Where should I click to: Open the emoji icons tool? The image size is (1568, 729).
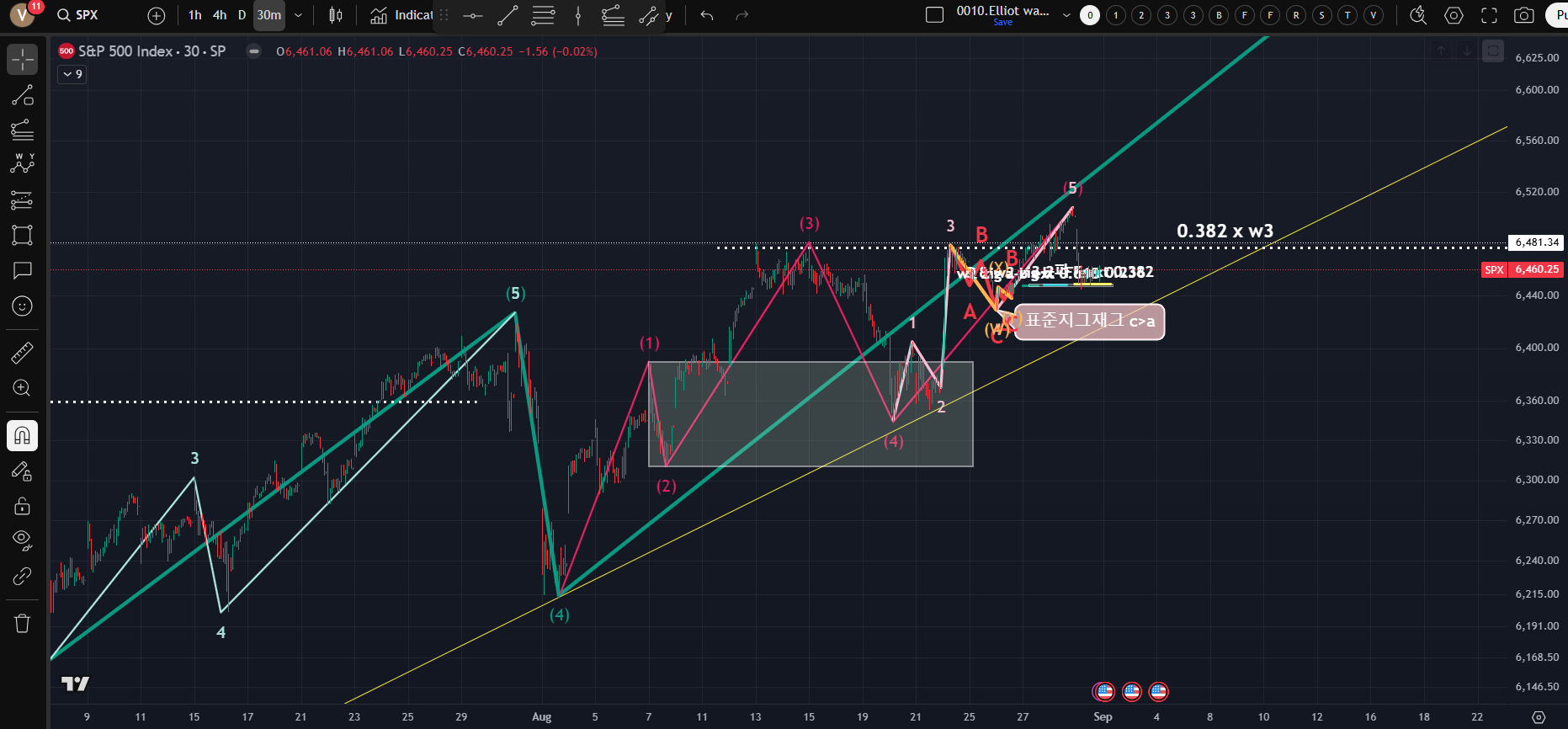click(23, 306)
